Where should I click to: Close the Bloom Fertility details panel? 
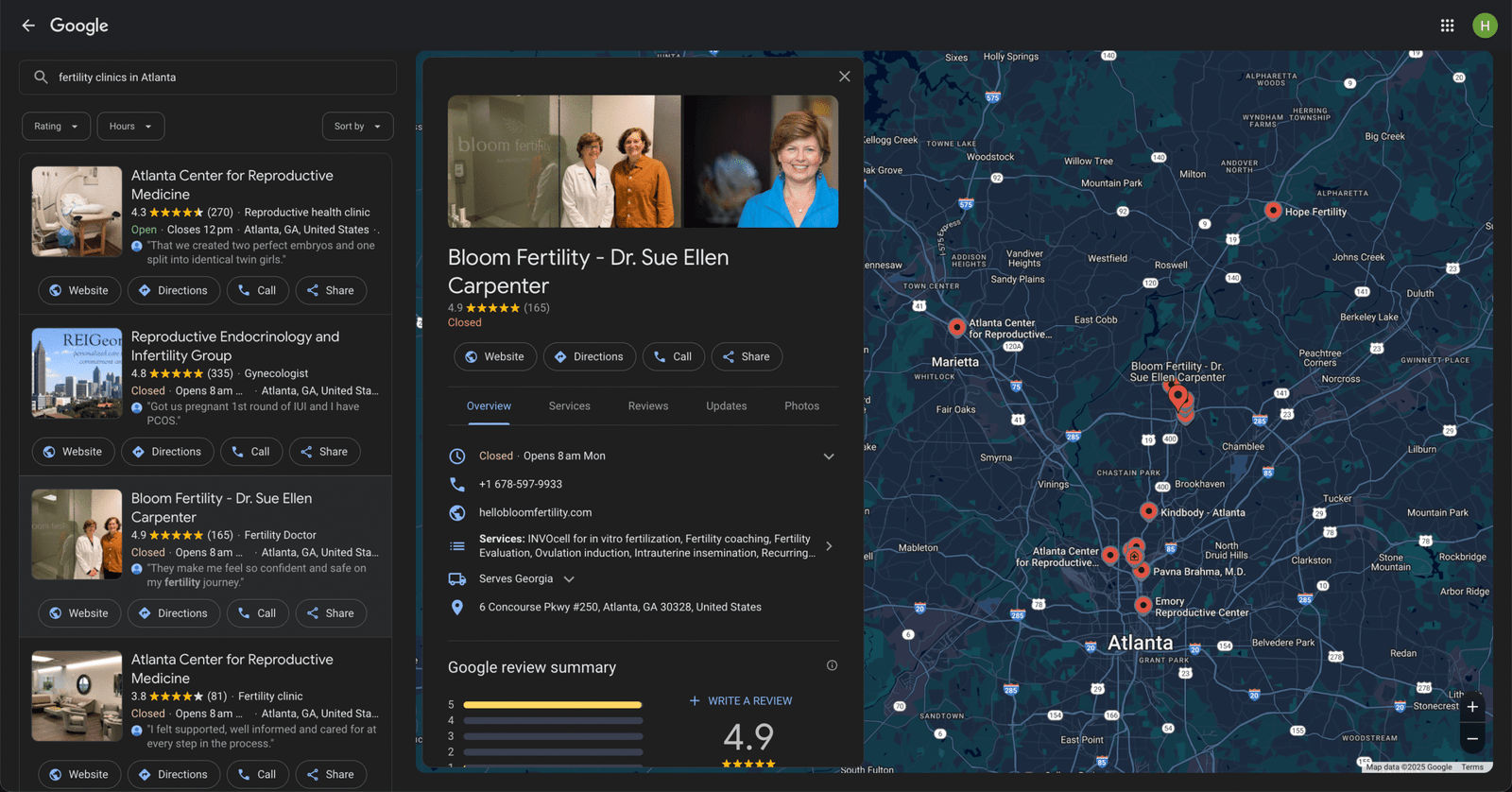(x=845, y=77)
